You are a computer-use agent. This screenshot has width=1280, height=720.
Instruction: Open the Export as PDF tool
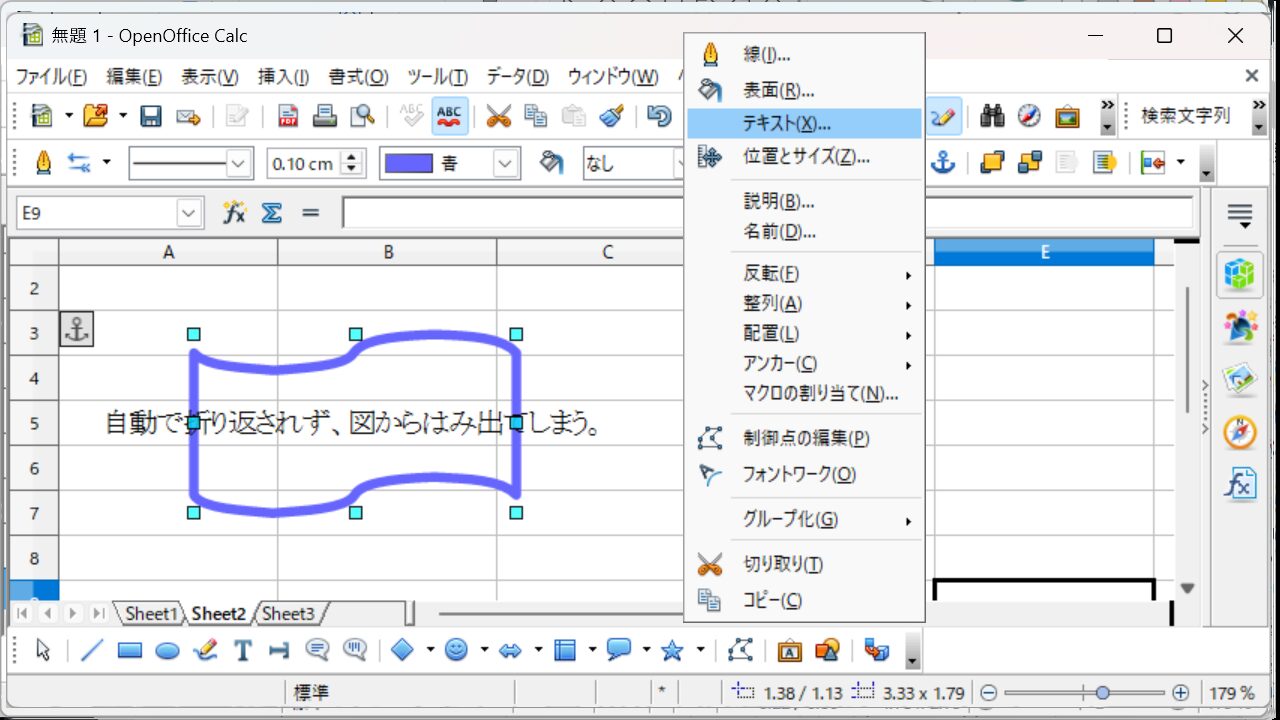click(288, 116)
